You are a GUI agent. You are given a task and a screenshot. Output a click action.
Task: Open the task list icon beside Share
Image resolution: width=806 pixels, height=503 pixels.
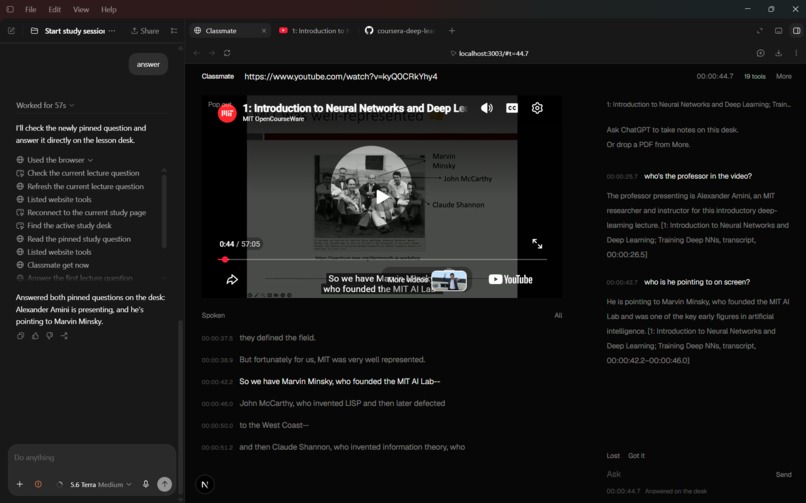[x=174, y=31]
